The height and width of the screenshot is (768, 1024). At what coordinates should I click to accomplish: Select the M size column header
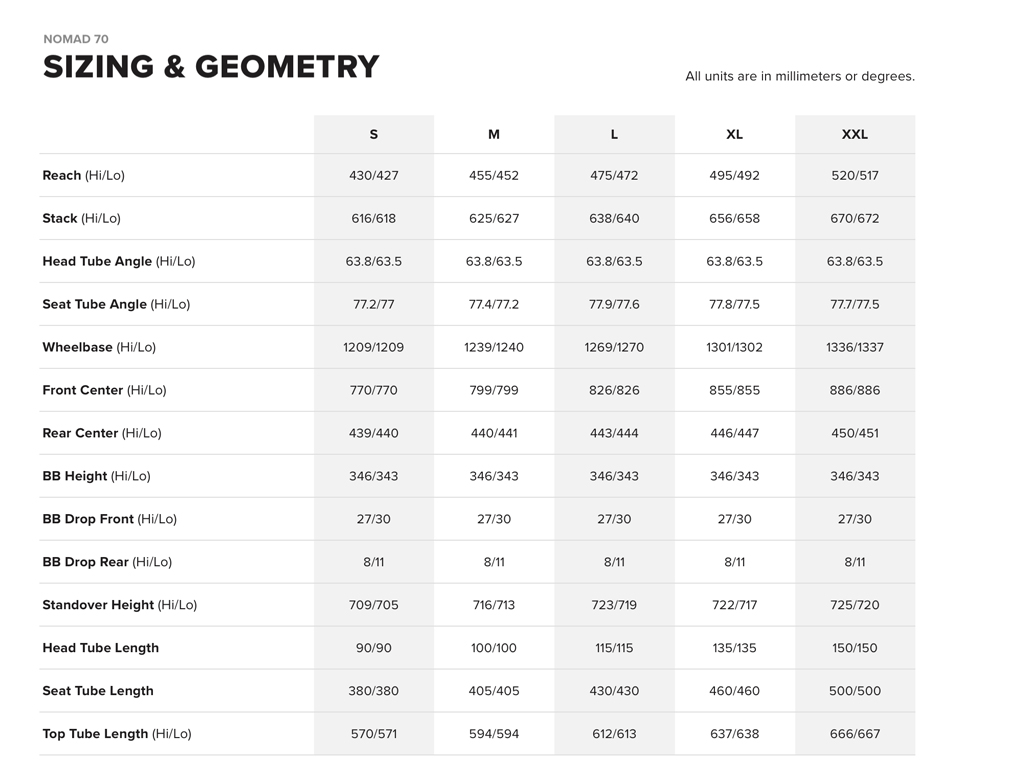(x=494, y=134)
